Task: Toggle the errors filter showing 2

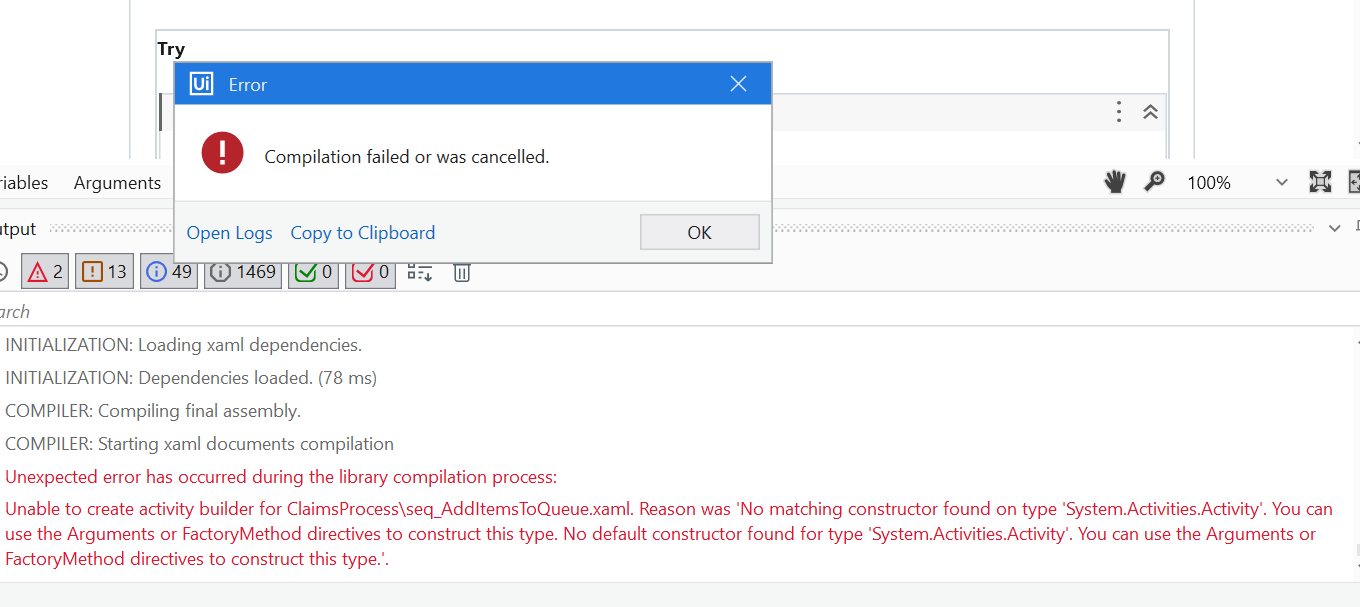Action: click(x=45, y=272)
